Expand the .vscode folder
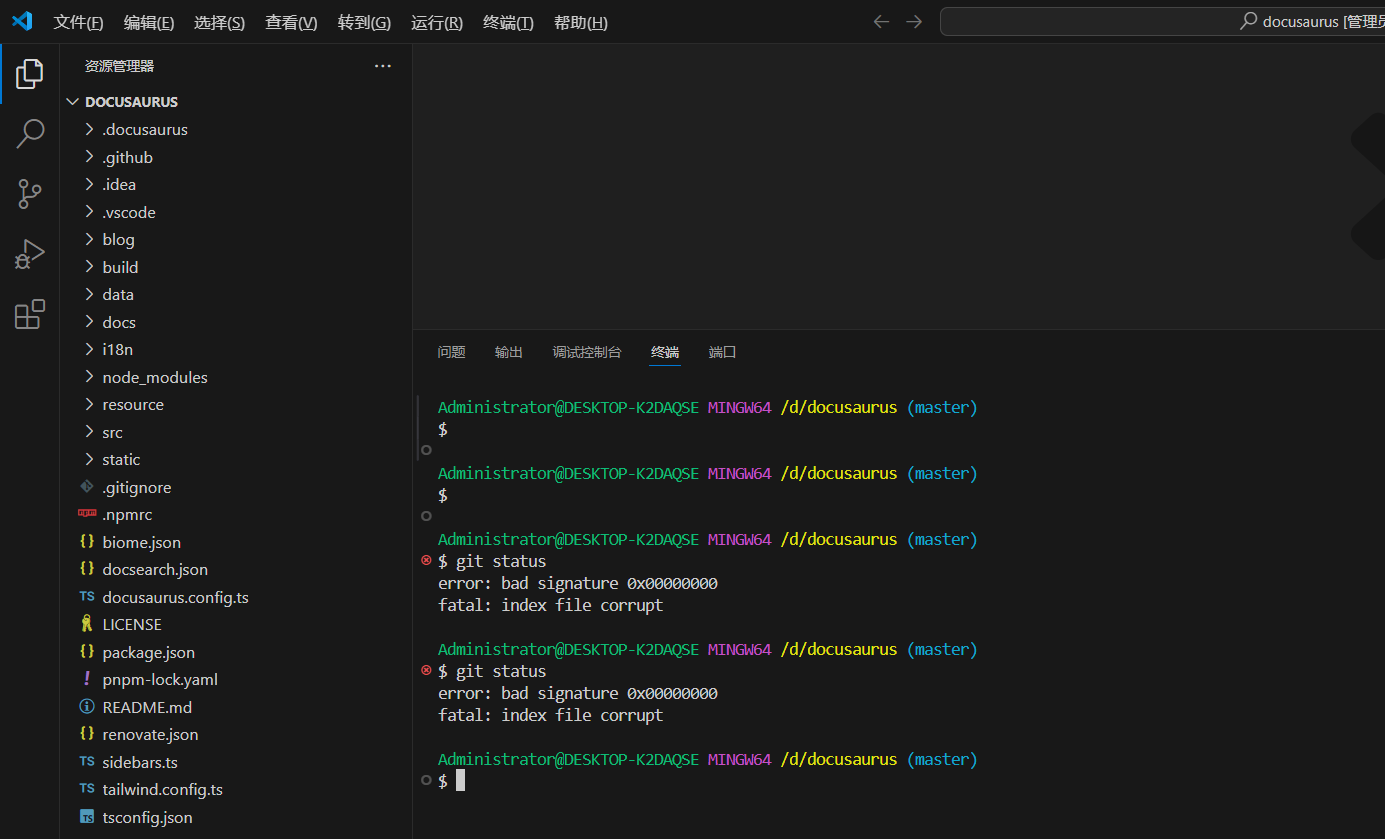The image size is (1385, 839). (x=89, y=212)
